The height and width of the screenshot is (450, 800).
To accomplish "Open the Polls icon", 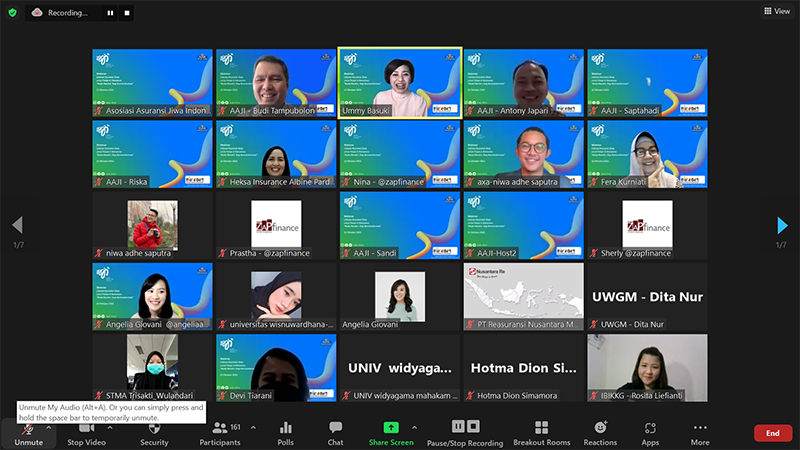I will pos(286,428).
